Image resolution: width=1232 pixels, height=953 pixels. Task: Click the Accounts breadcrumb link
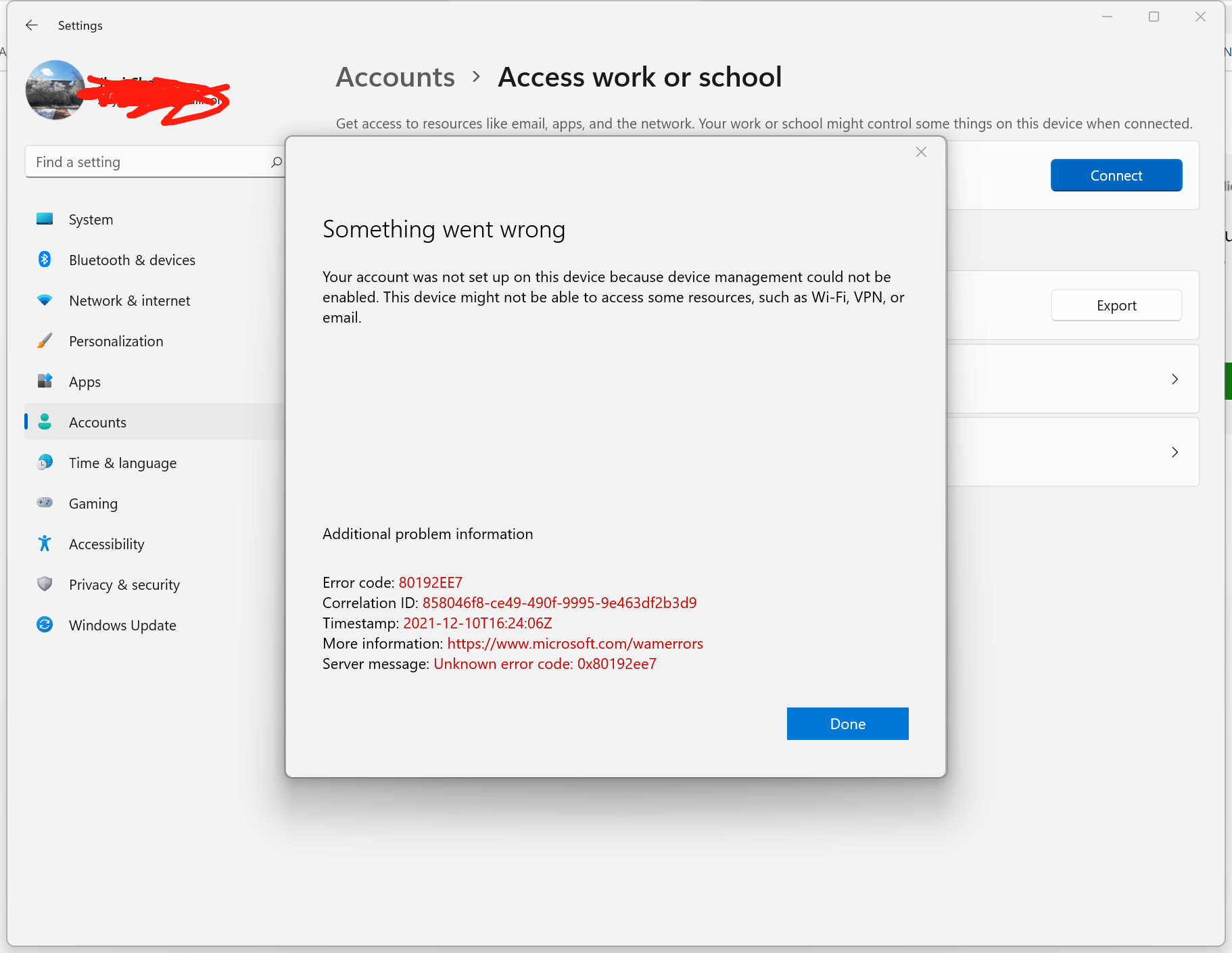pyautogui.click(x=396, y=77)
